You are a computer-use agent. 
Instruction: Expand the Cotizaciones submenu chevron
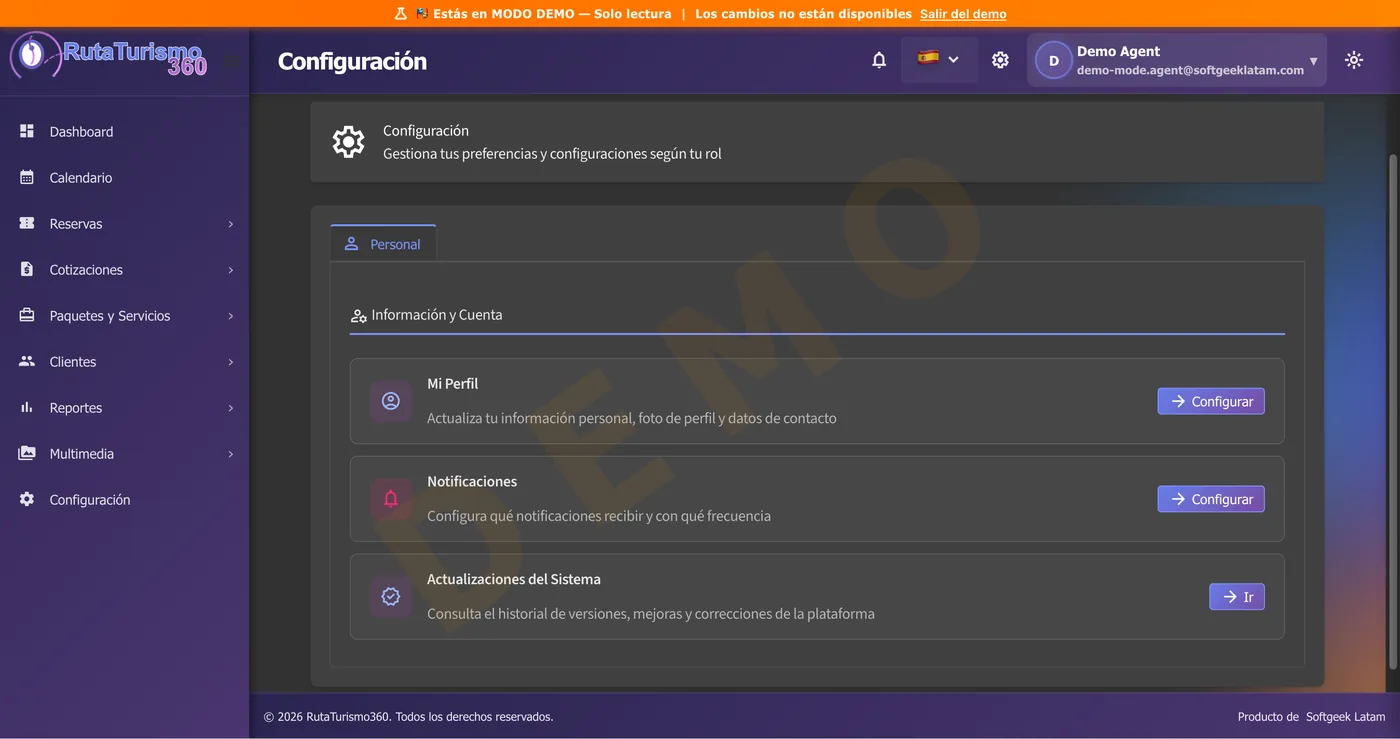tap(230, 270)
